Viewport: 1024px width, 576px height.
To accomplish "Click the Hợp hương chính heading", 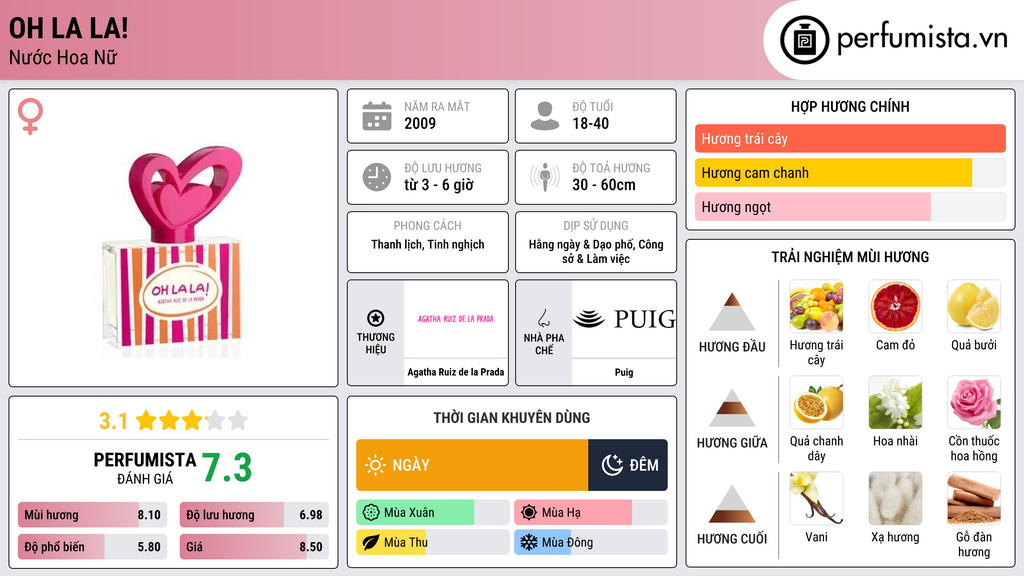I will tap(850, 106).
